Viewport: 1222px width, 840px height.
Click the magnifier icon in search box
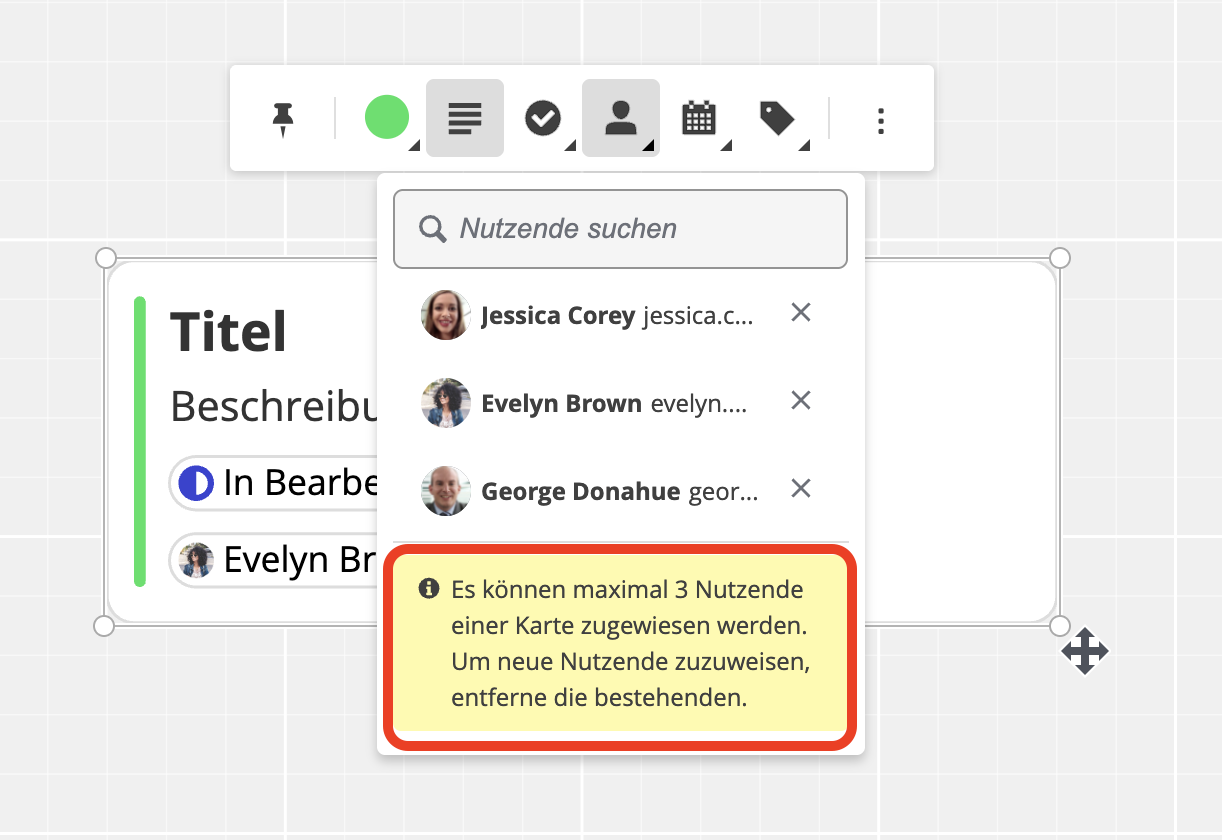tap(432, 229)
